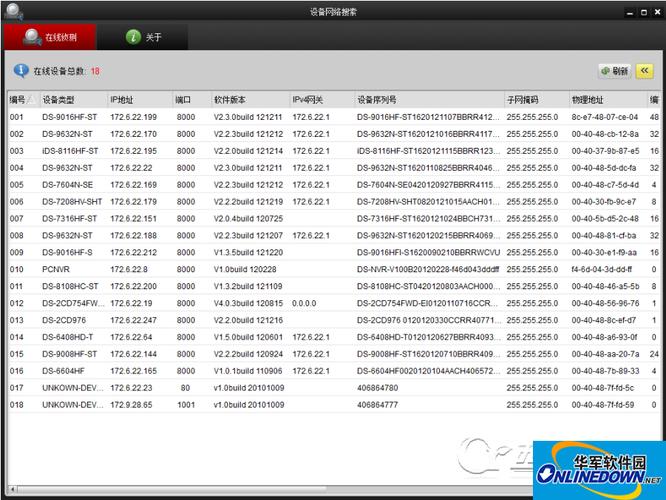Click the horizontal scrollbar thumb
The height and width of the screenshot is (500, 666).
(x=172, y=489)
